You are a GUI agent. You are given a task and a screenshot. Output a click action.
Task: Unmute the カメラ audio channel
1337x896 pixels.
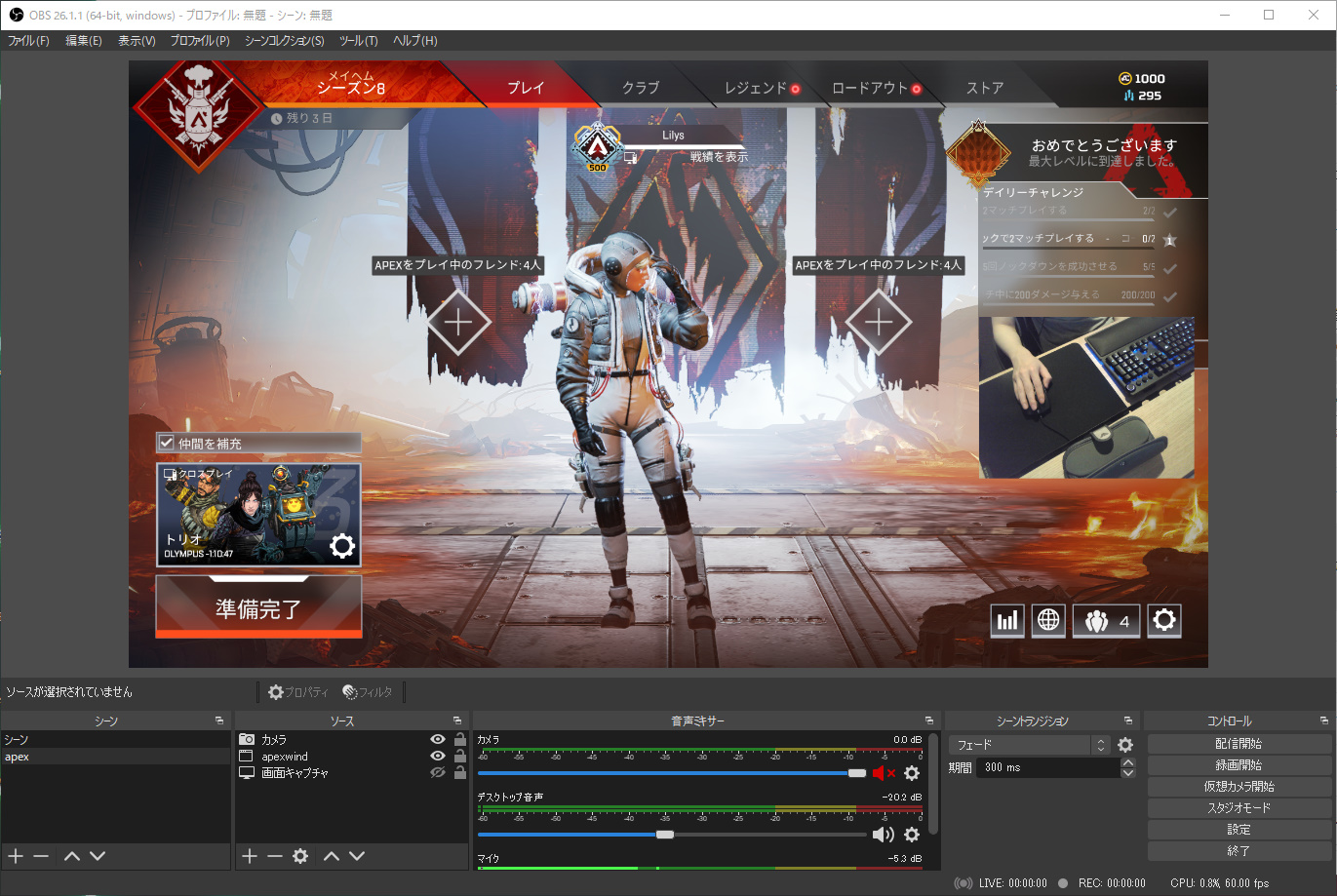point(884,773)
